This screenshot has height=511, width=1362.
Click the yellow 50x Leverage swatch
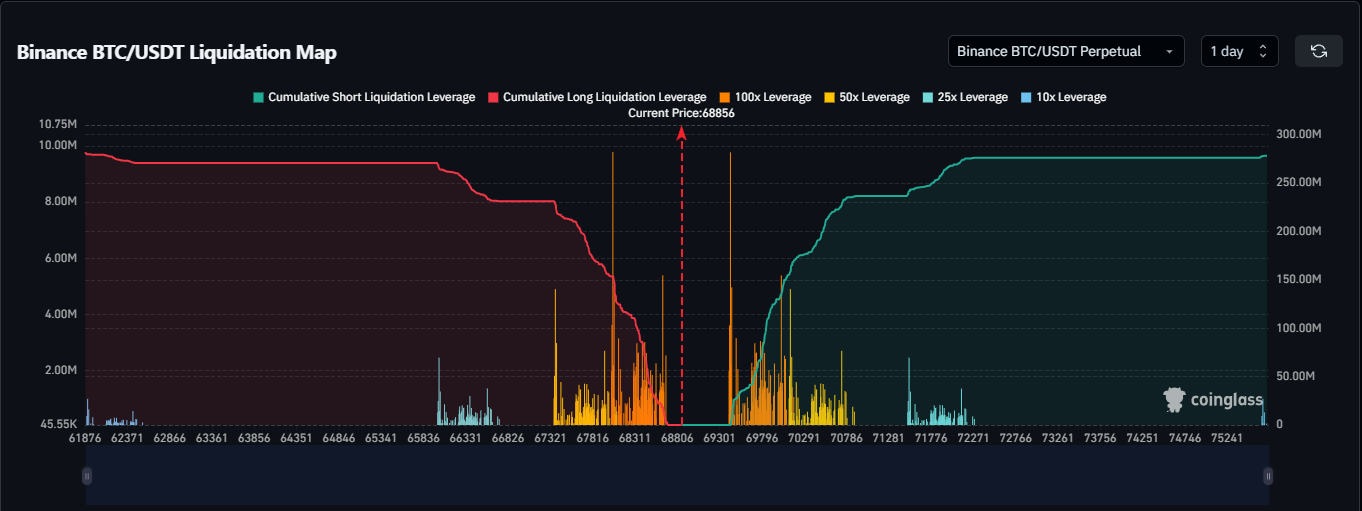click(828, 97)
